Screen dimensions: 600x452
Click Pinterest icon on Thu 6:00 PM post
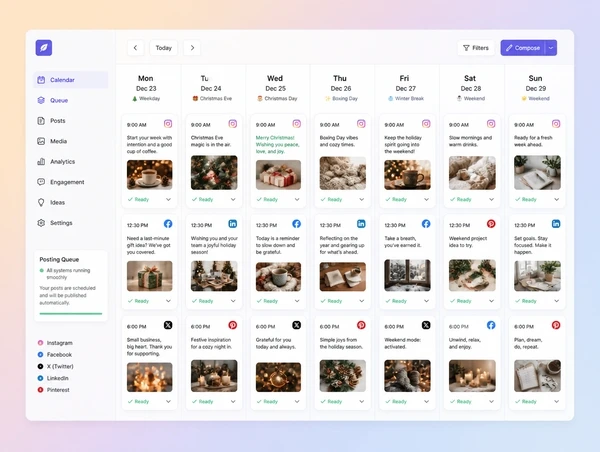[361, 325]
